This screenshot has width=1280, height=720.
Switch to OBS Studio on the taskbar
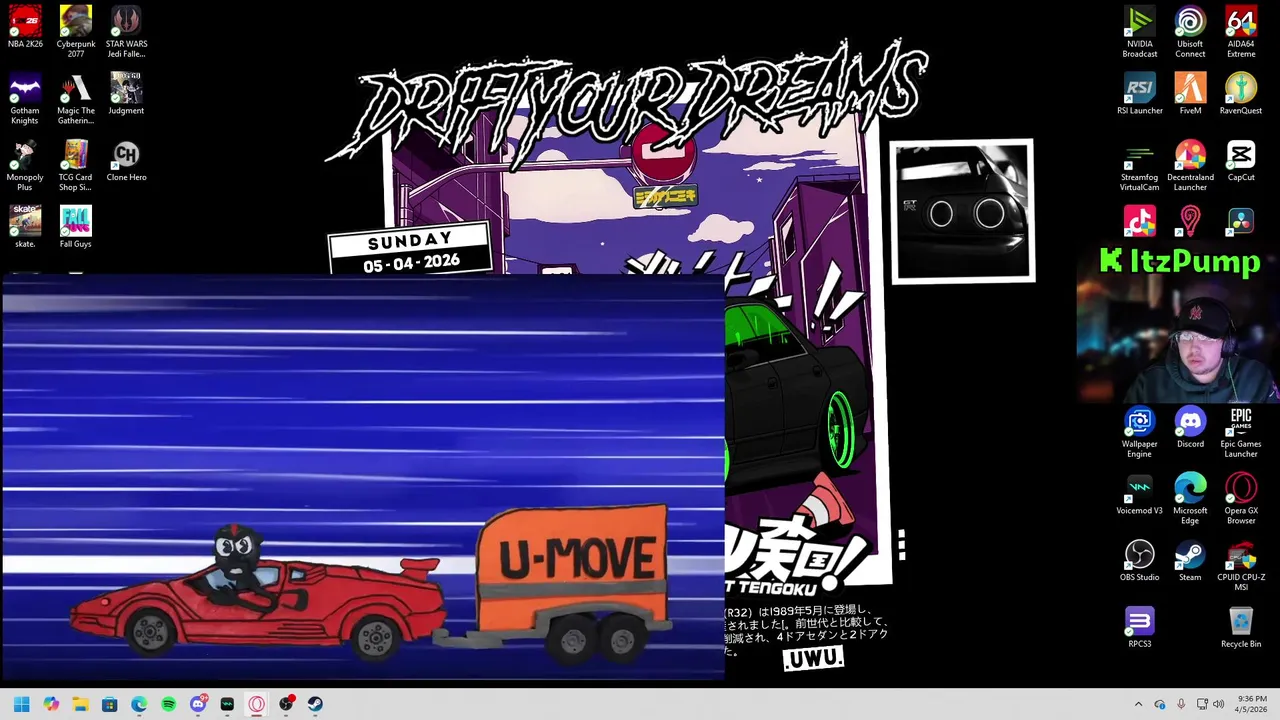(286, 704)
